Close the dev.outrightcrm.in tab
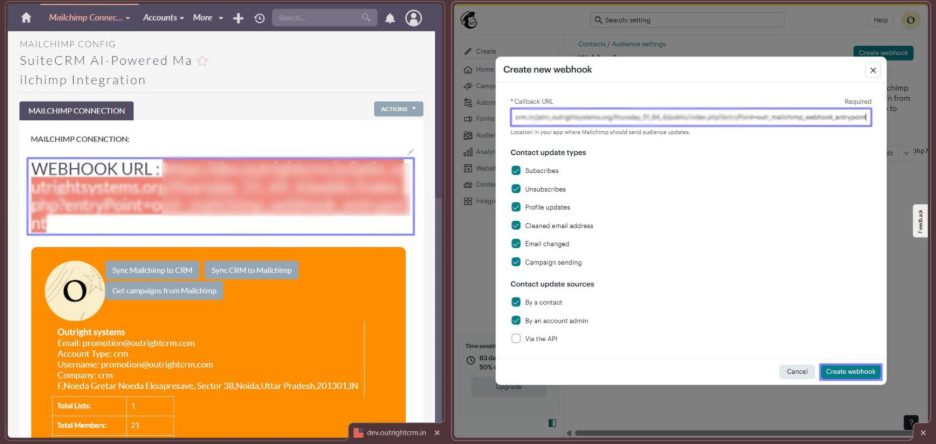This screenshot has height=444, width=936. coord(437,433)
